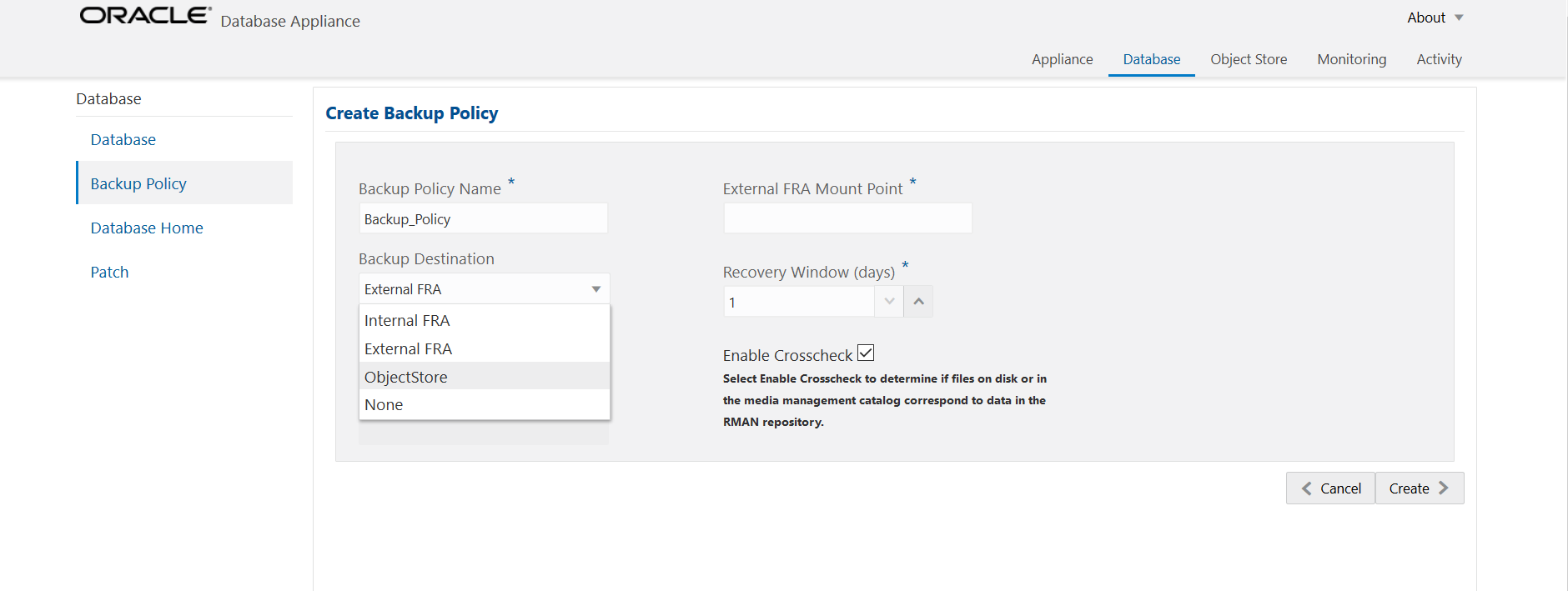The image size is (1568, 591).
Task: Increase Recovery Window with up arrow
Action: click(x=918, y=302)
